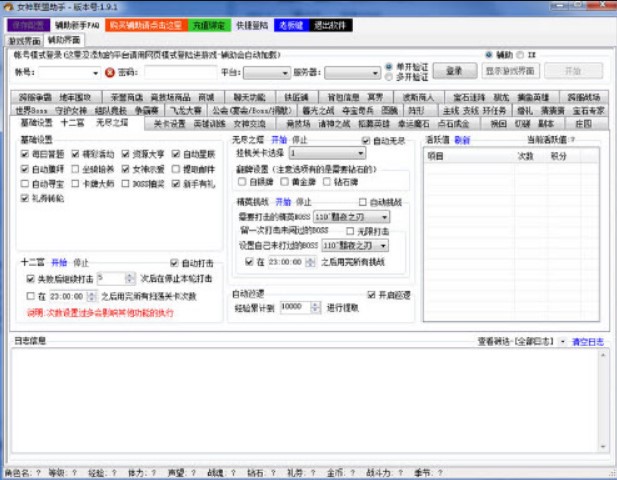617x480 pixels.
Task: Open the 十二宫 settings tab
Action: point(73,123)
